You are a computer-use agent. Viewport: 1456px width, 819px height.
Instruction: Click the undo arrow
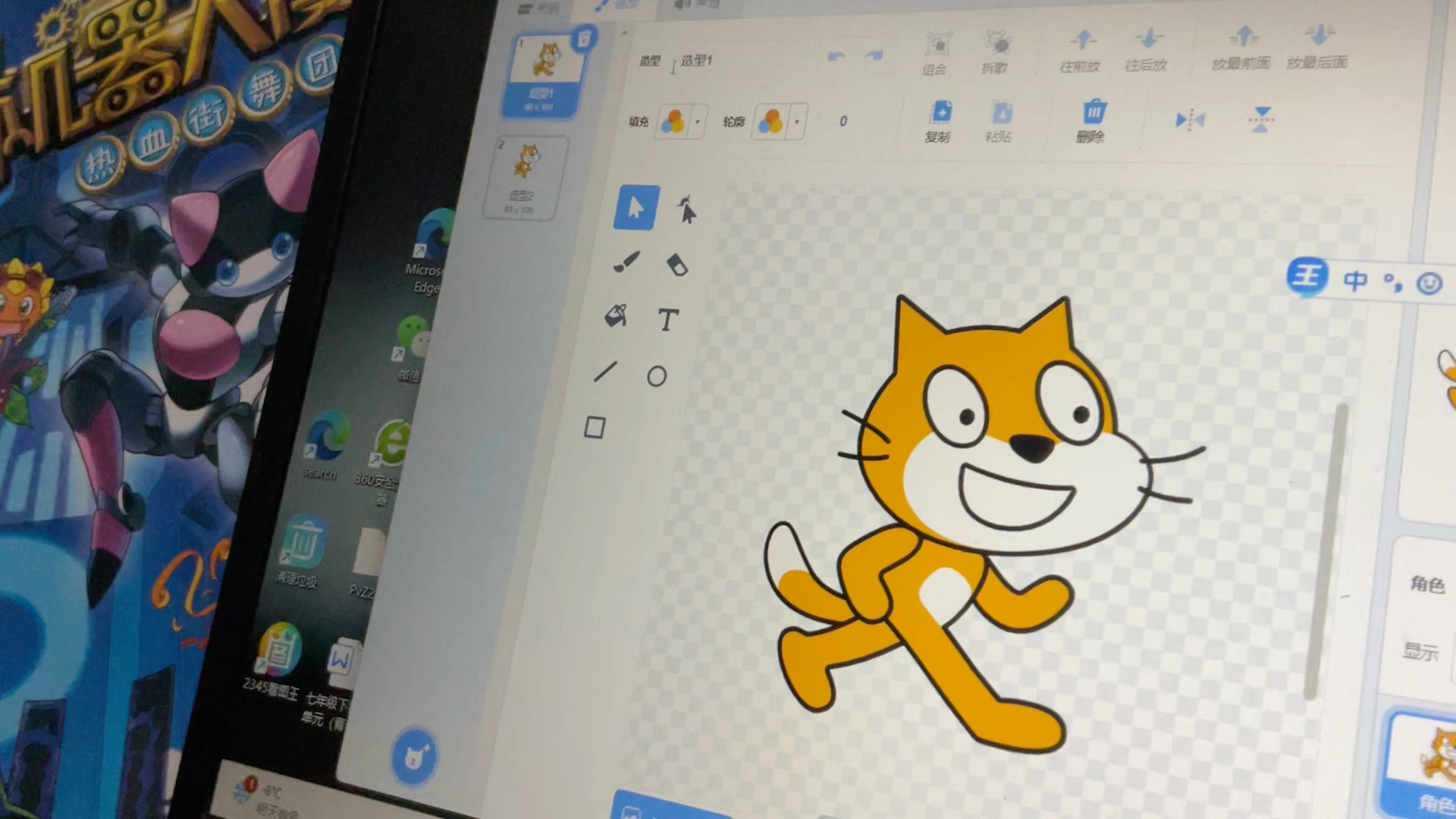pyautogui.click(x=836, y=57)
